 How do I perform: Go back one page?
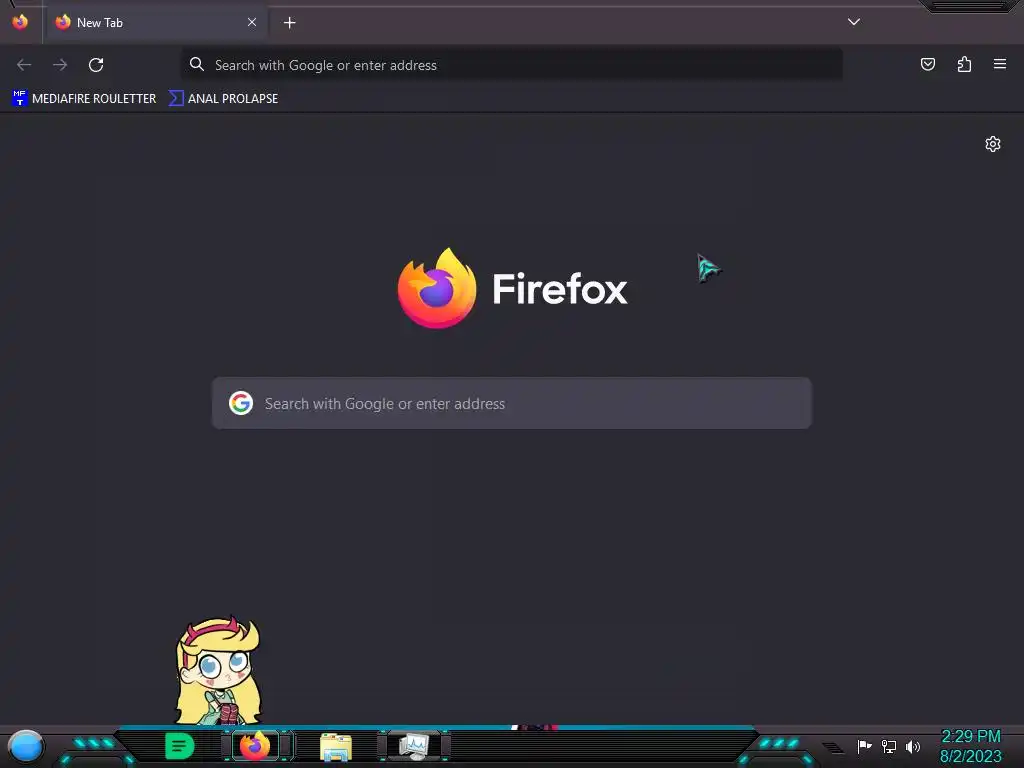click(24, 65)
